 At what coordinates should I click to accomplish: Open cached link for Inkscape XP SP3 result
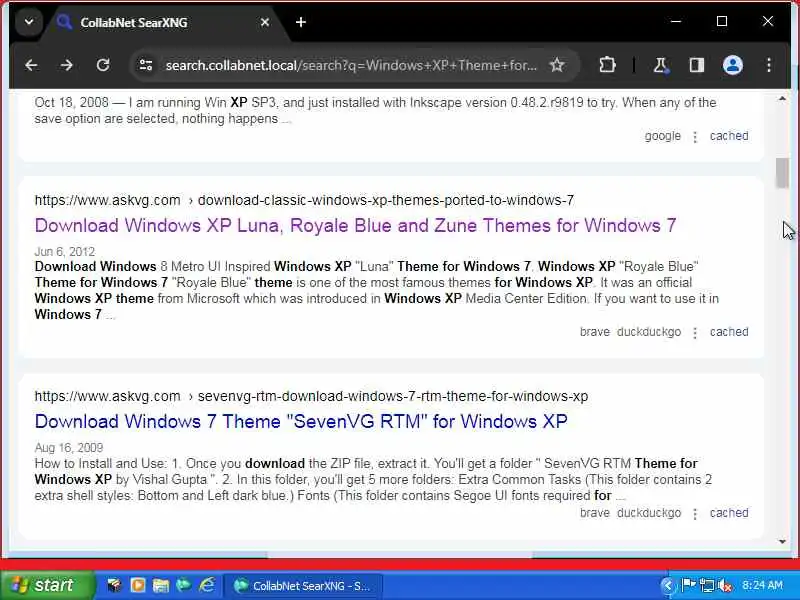click(x=729, y=136)
